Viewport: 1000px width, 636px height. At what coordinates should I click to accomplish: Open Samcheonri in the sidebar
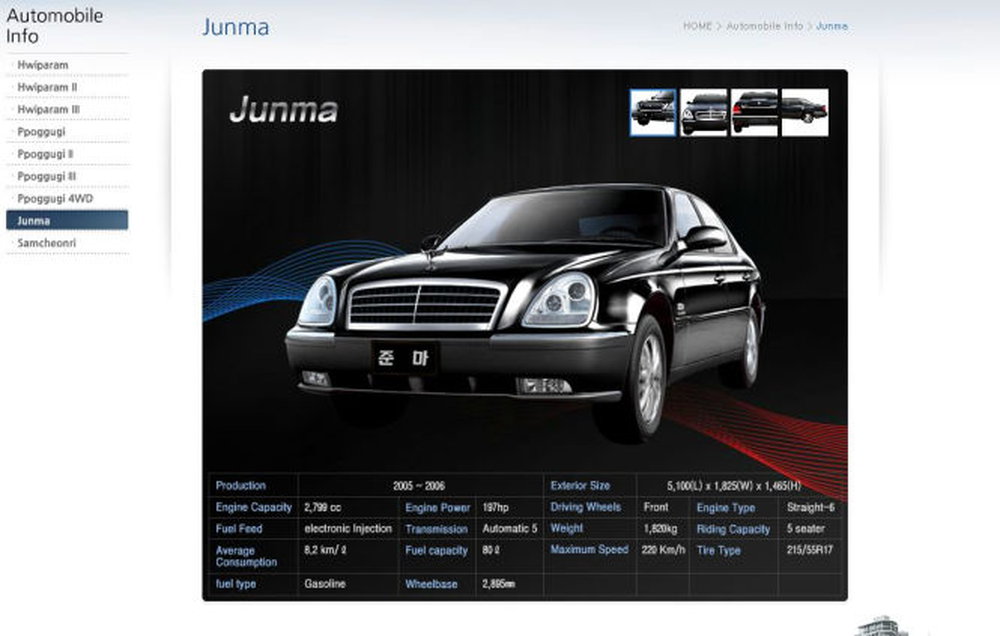click(x=47, y=243)
